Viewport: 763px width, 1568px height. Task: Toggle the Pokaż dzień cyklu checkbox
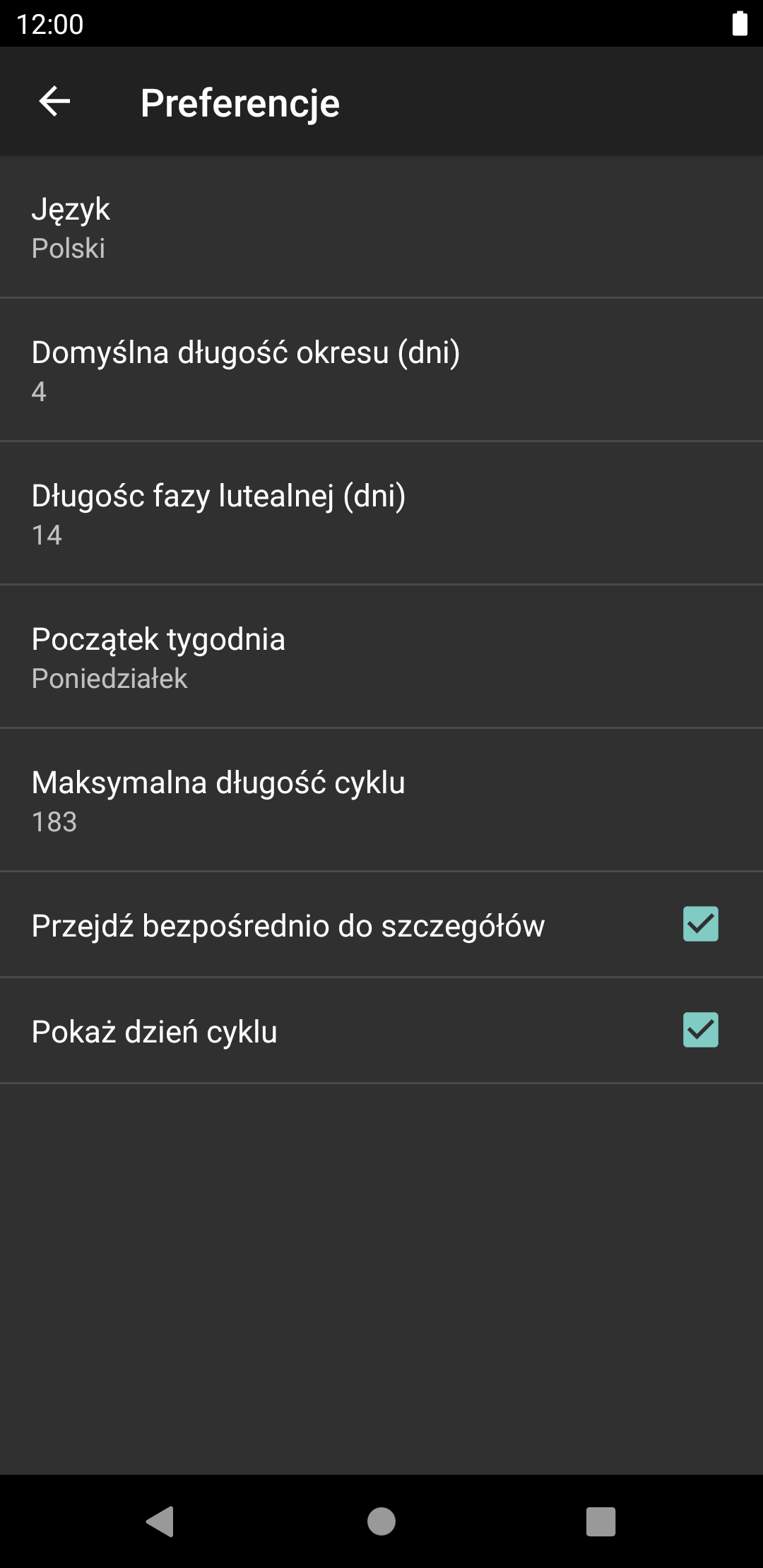coord(700,1030)
